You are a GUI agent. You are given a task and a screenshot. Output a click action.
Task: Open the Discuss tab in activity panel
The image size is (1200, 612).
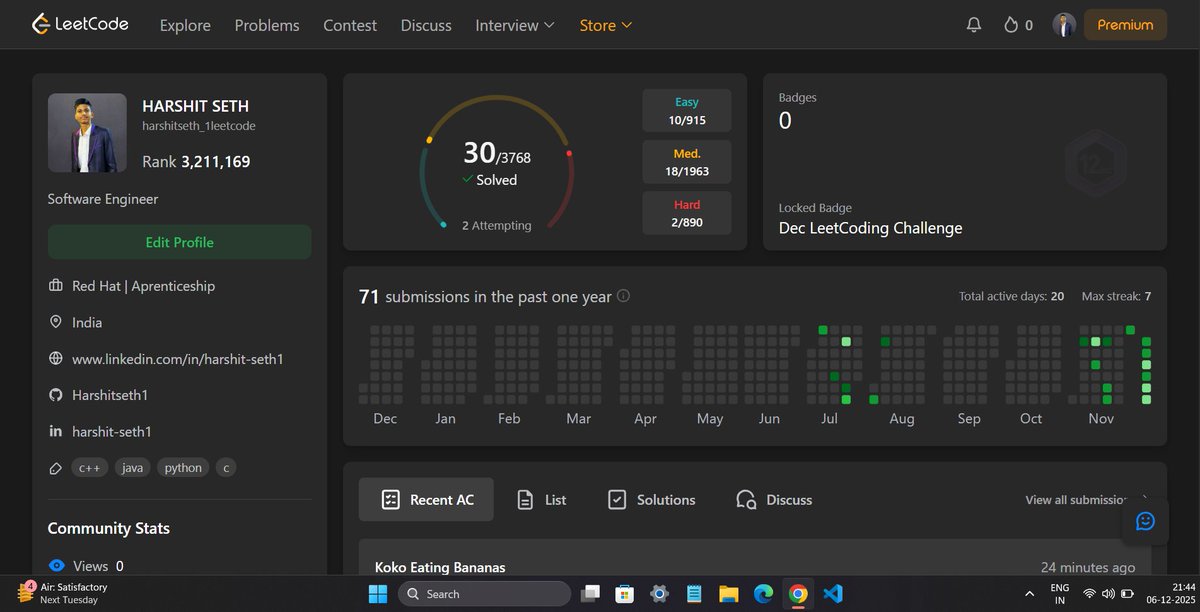[773, 499]
